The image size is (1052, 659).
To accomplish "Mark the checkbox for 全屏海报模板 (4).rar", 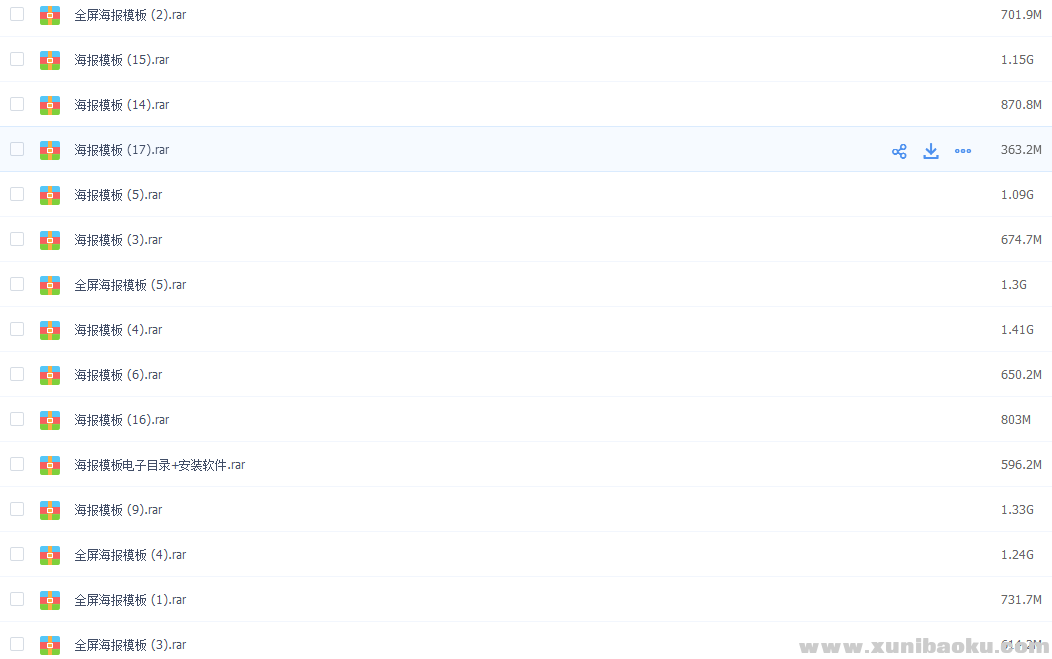I will pyautogui.click(x=17, y=554).
